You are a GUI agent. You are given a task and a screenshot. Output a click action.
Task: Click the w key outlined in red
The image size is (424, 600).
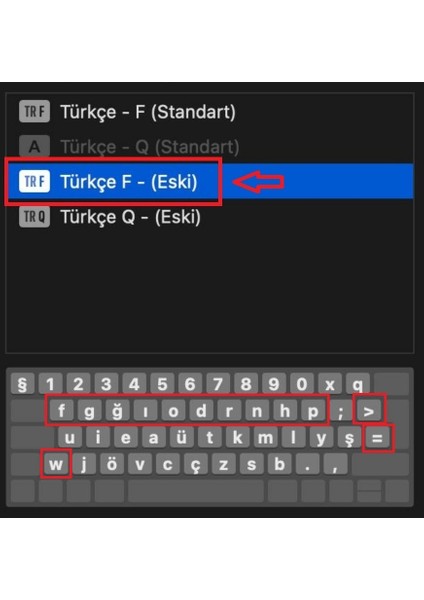pos(56,464)
